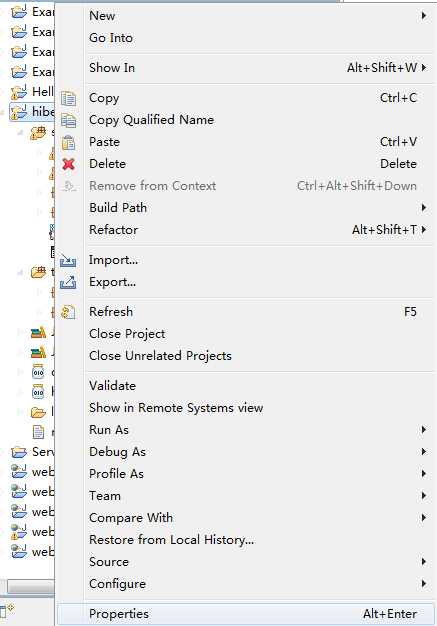The image size is (437, 626).
Task: Click the Copy Qualified Name icon
Action: (x=68, y=120)
